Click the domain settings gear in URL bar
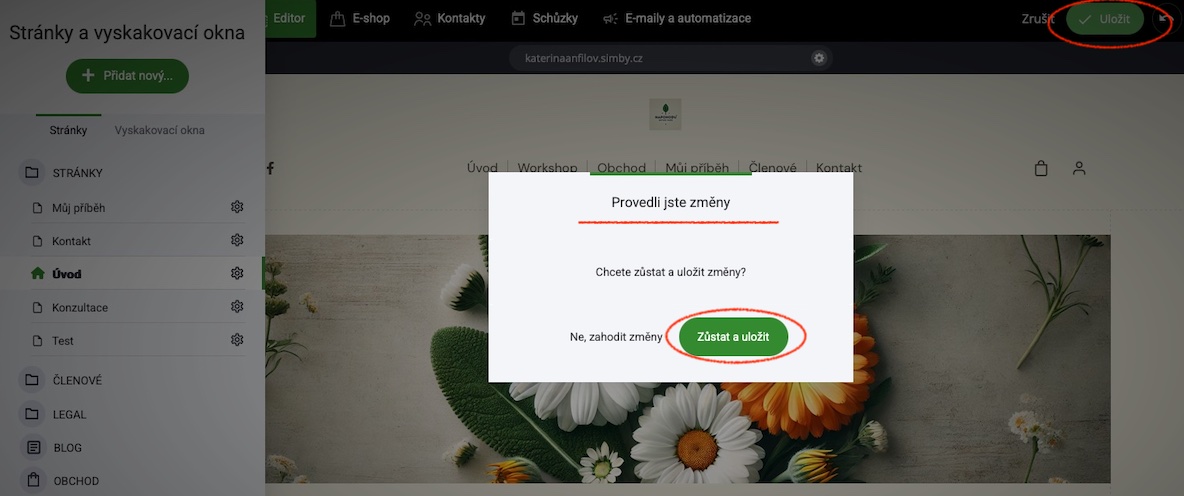Screen dimensions: 1184x496 click(819, 58)
